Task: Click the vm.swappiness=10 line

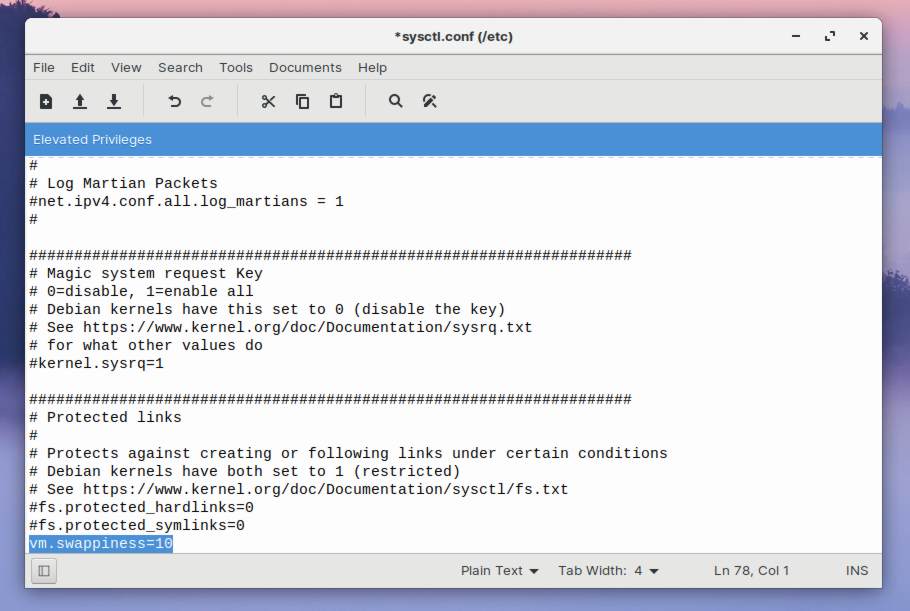Action: (101, 544)
